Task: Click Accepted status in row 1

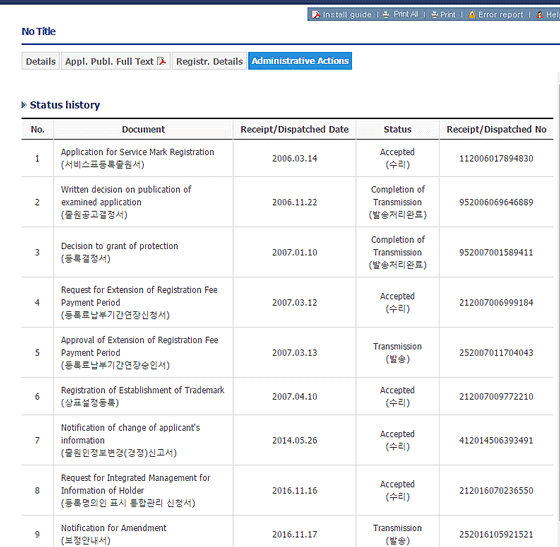Action: click(x=397, y=158)
